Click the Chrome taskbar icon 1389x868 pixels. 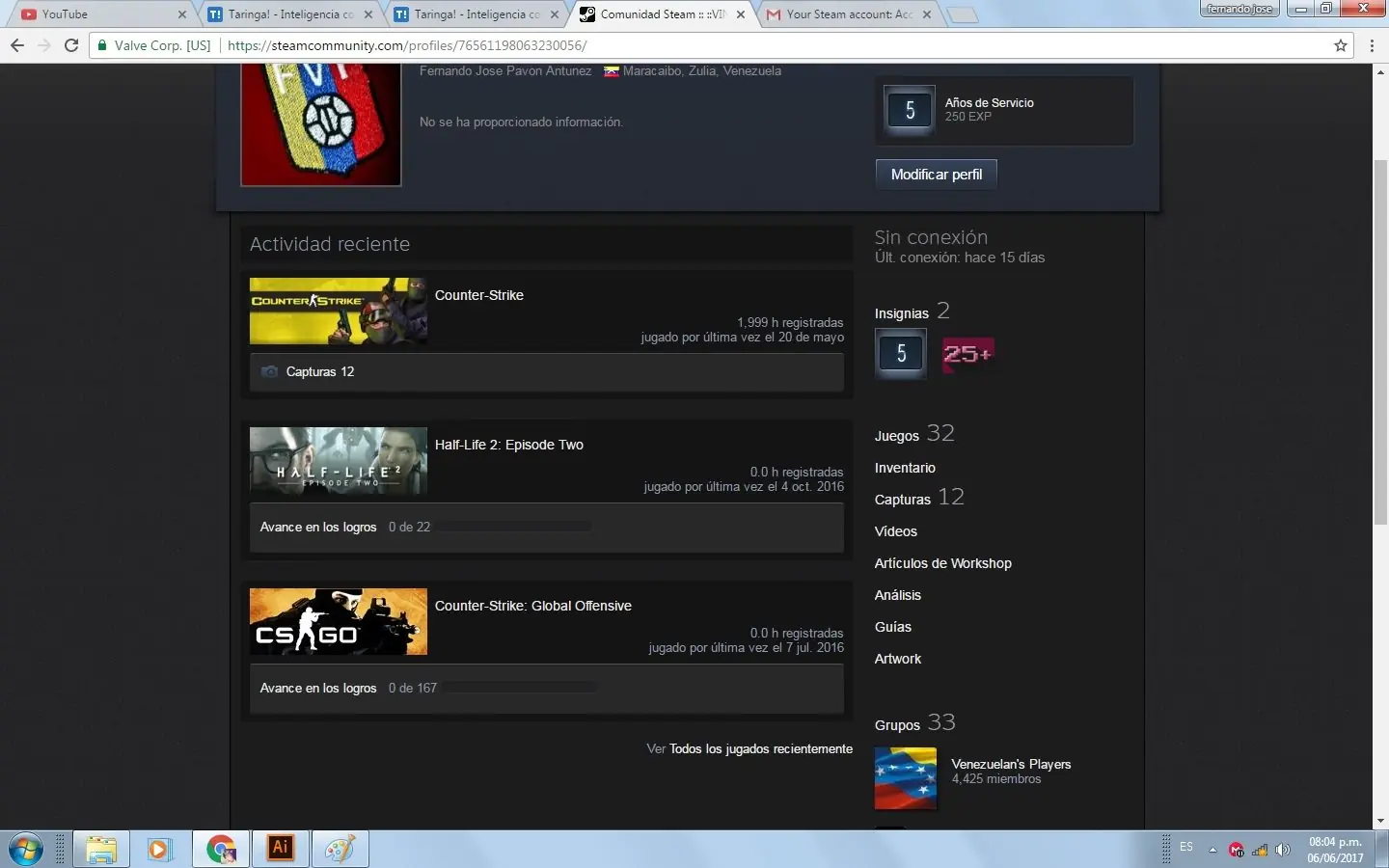tap(221, 850)
